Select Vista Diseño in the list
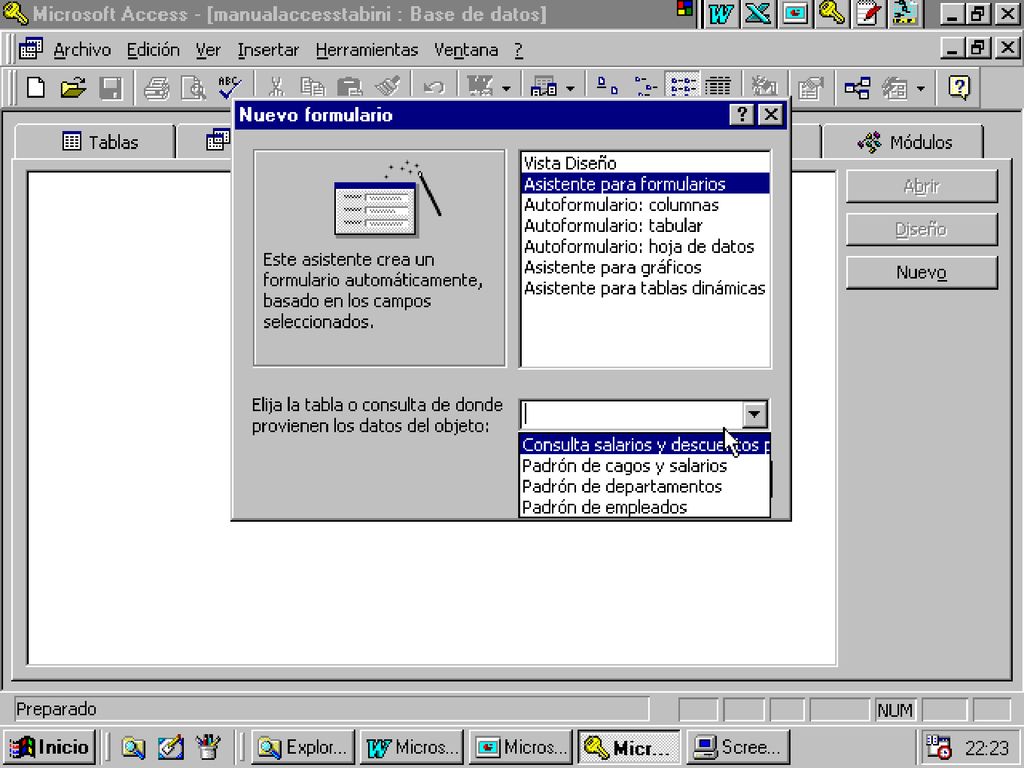The image size is (1024, 768). [x=645, y=163]
